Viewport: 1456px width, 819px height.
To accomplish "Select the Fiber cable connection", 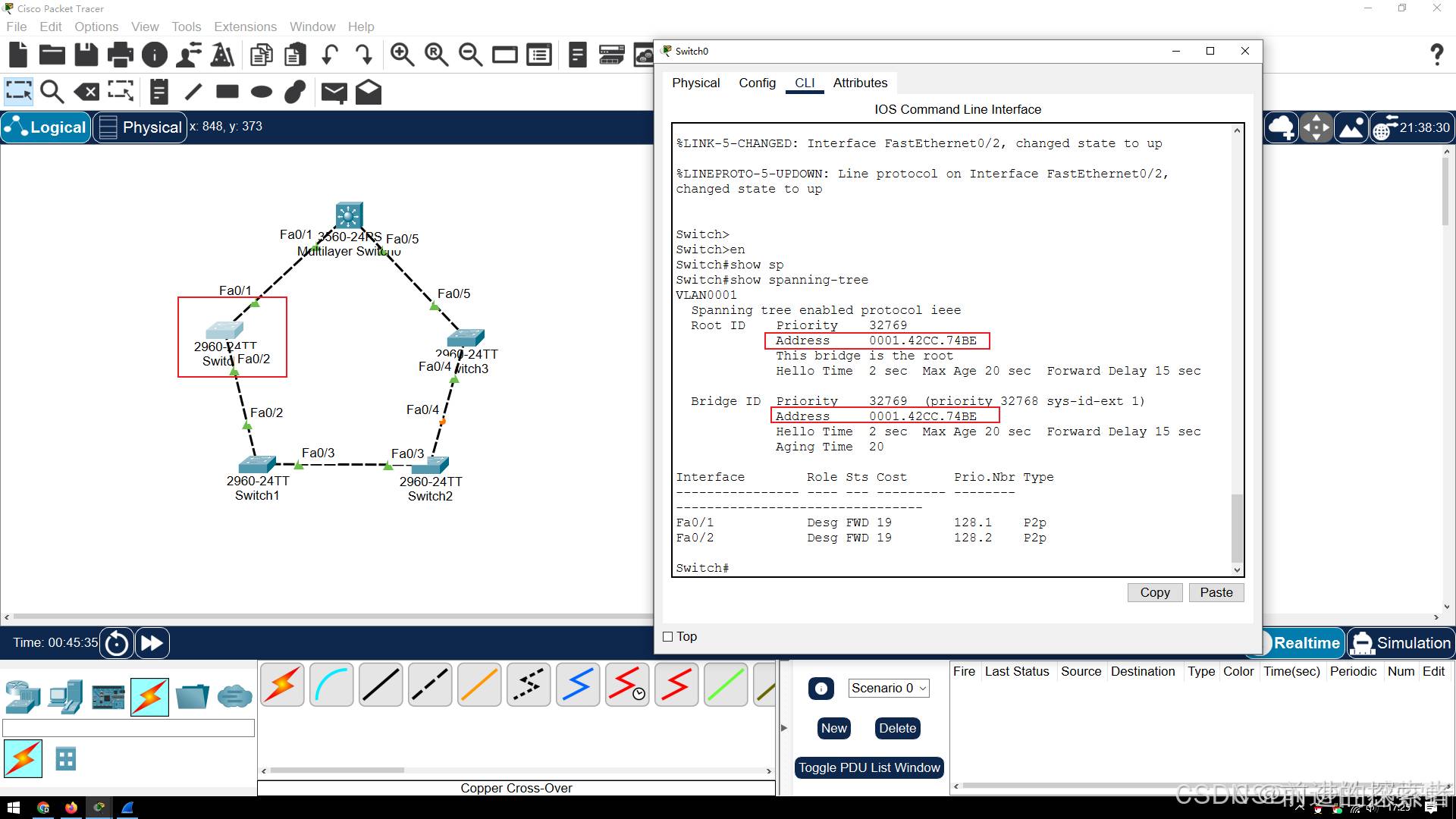I will (479, 685).
